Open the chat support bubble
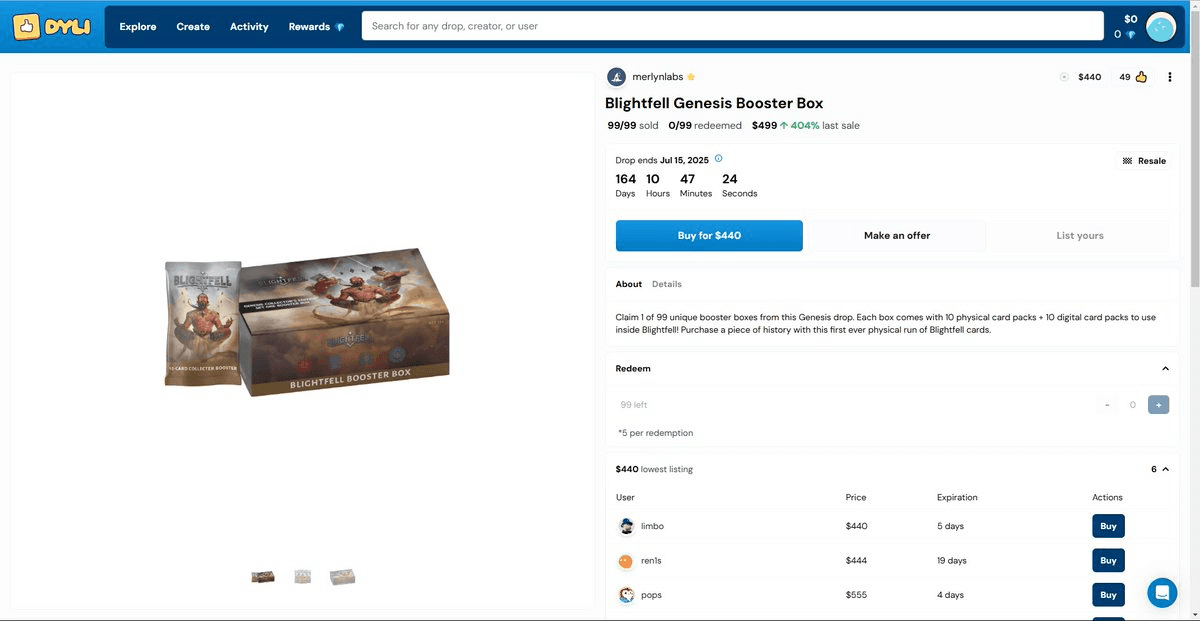 coord(1162,593)
